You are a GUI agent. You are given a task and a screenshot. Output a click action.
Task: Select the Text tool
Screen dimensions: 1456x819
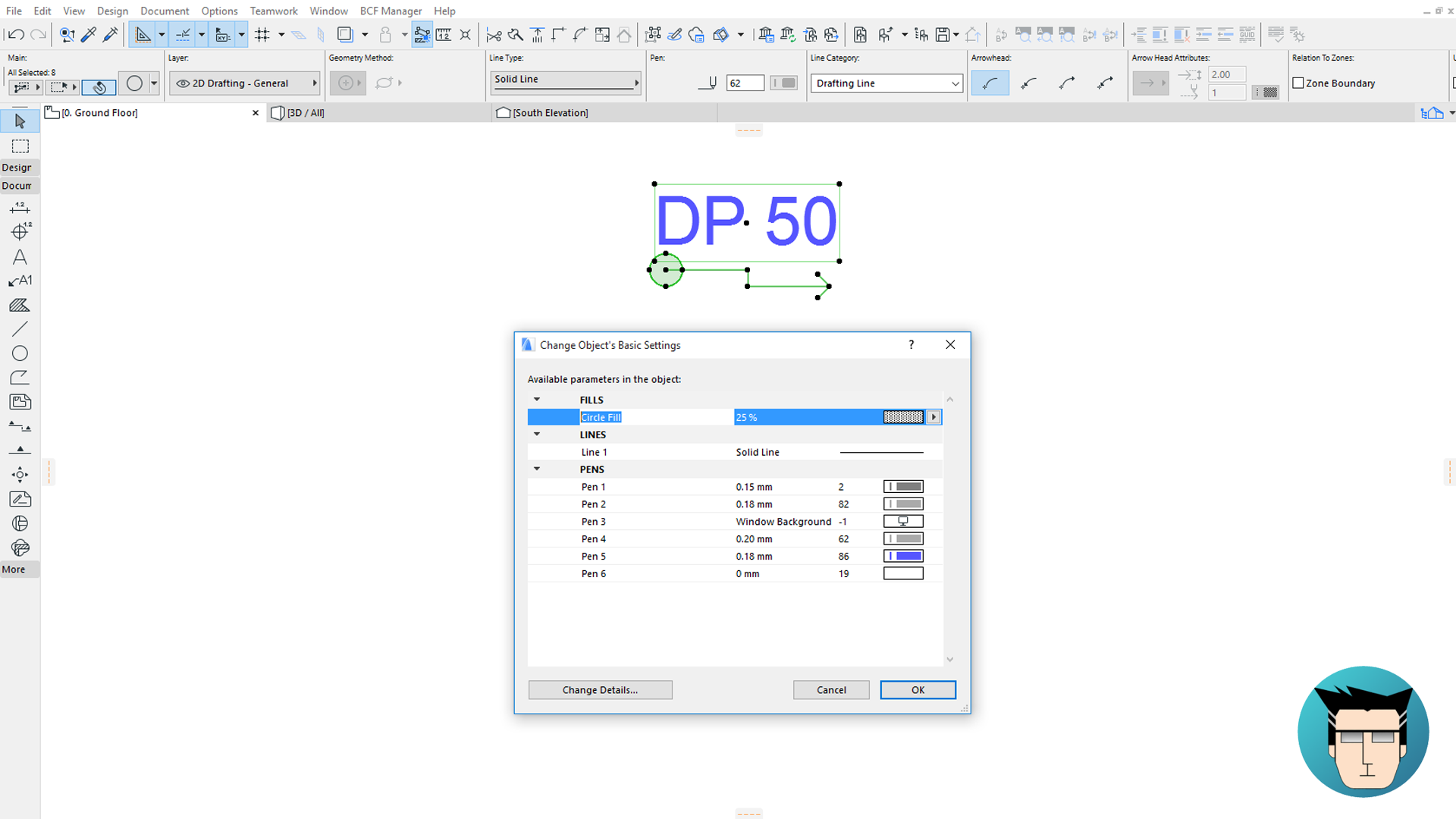20,257
